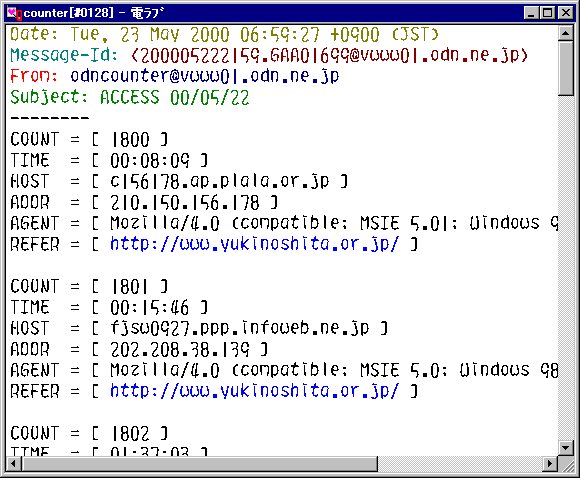Click the address 202.208.38.139
The height and width of the screenshot is (478, 580).
point(180,349)
